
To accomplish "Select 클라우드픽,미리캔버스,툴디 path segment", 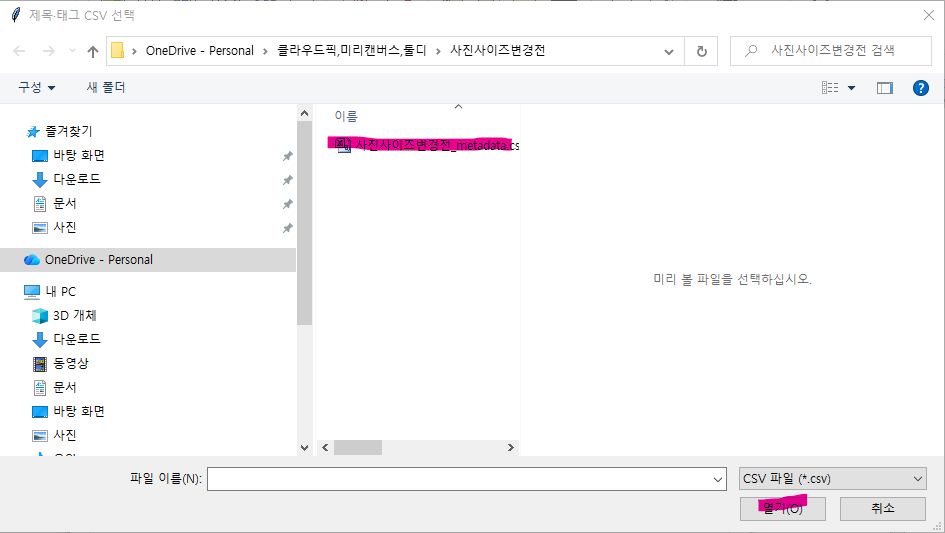I will [x=351, y=51].
